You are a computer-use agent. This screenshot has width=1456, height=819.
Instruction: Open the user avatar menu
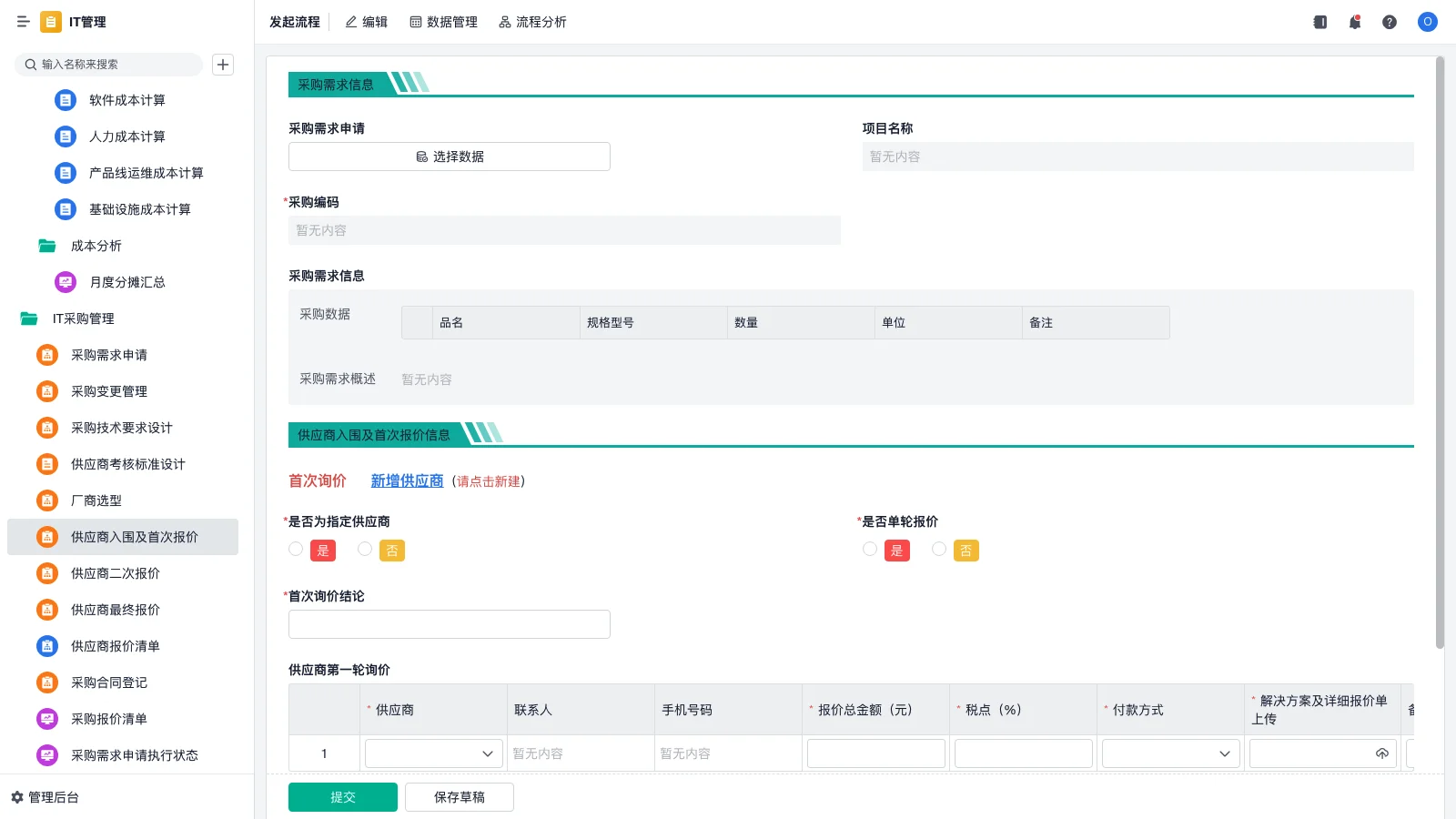(1426, 22)
